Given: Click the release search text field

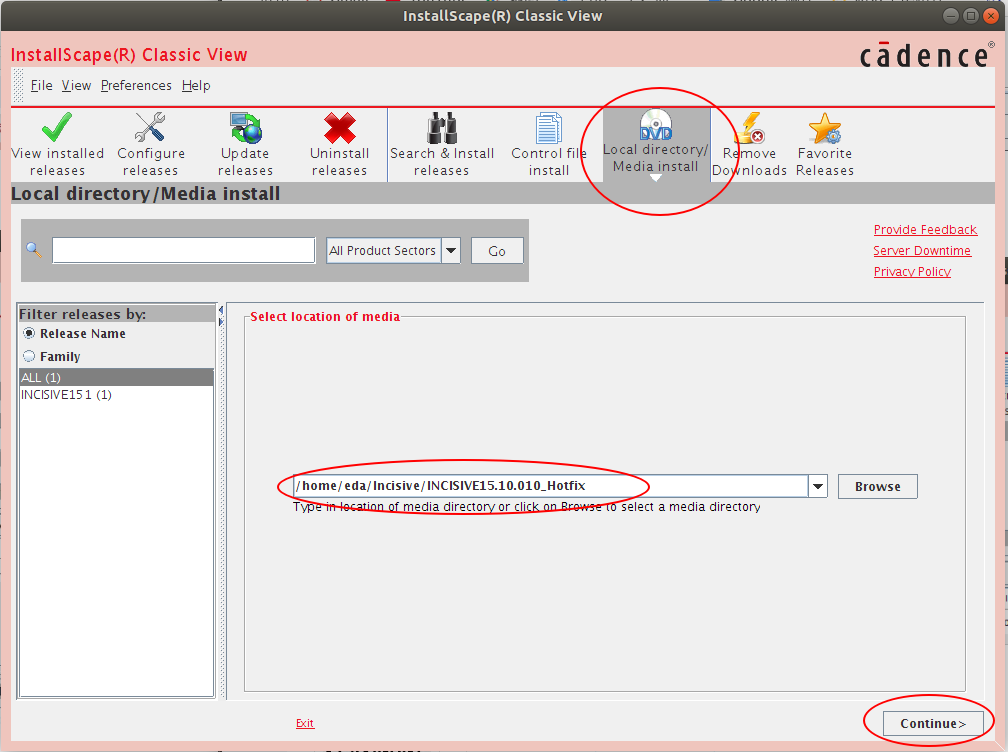Looking at the screenshot, I should point(184,251).
